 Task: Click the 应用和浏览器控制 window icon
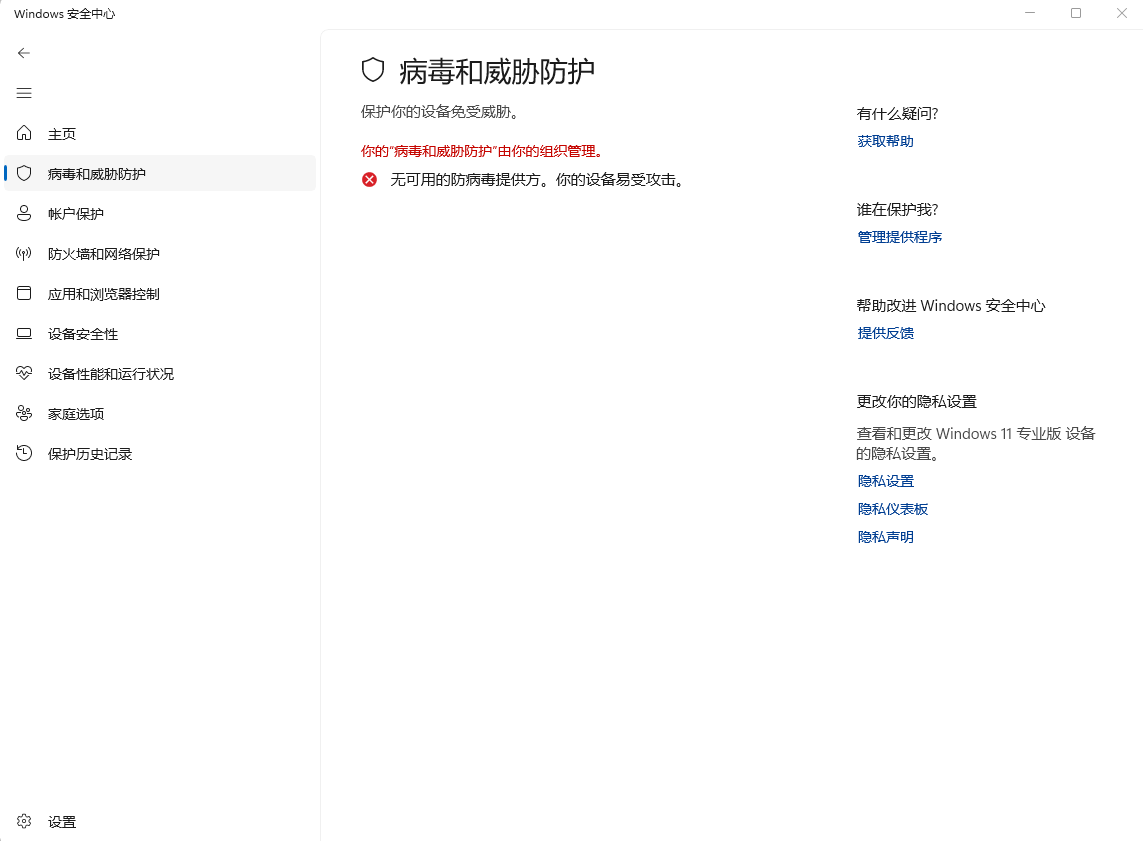tap(24, 293)
